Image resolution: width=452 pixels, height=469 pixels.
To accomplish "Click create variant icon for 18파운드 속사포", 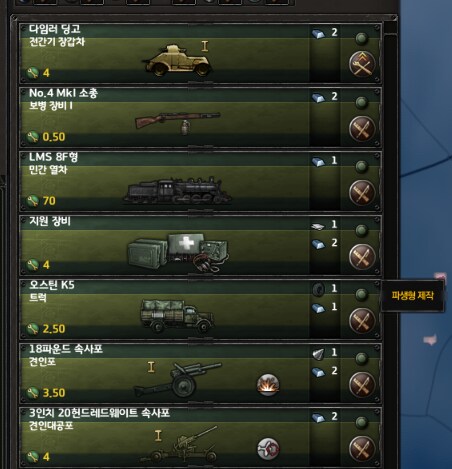I will coord(362,385).
